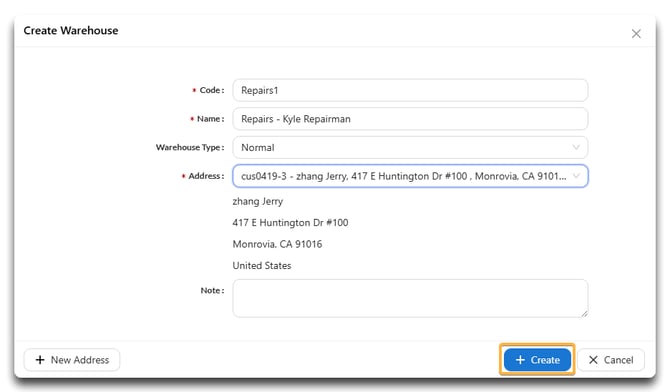
Task: Open the Warehouse Type combo box showing Normal
Action: coord(410,147)
